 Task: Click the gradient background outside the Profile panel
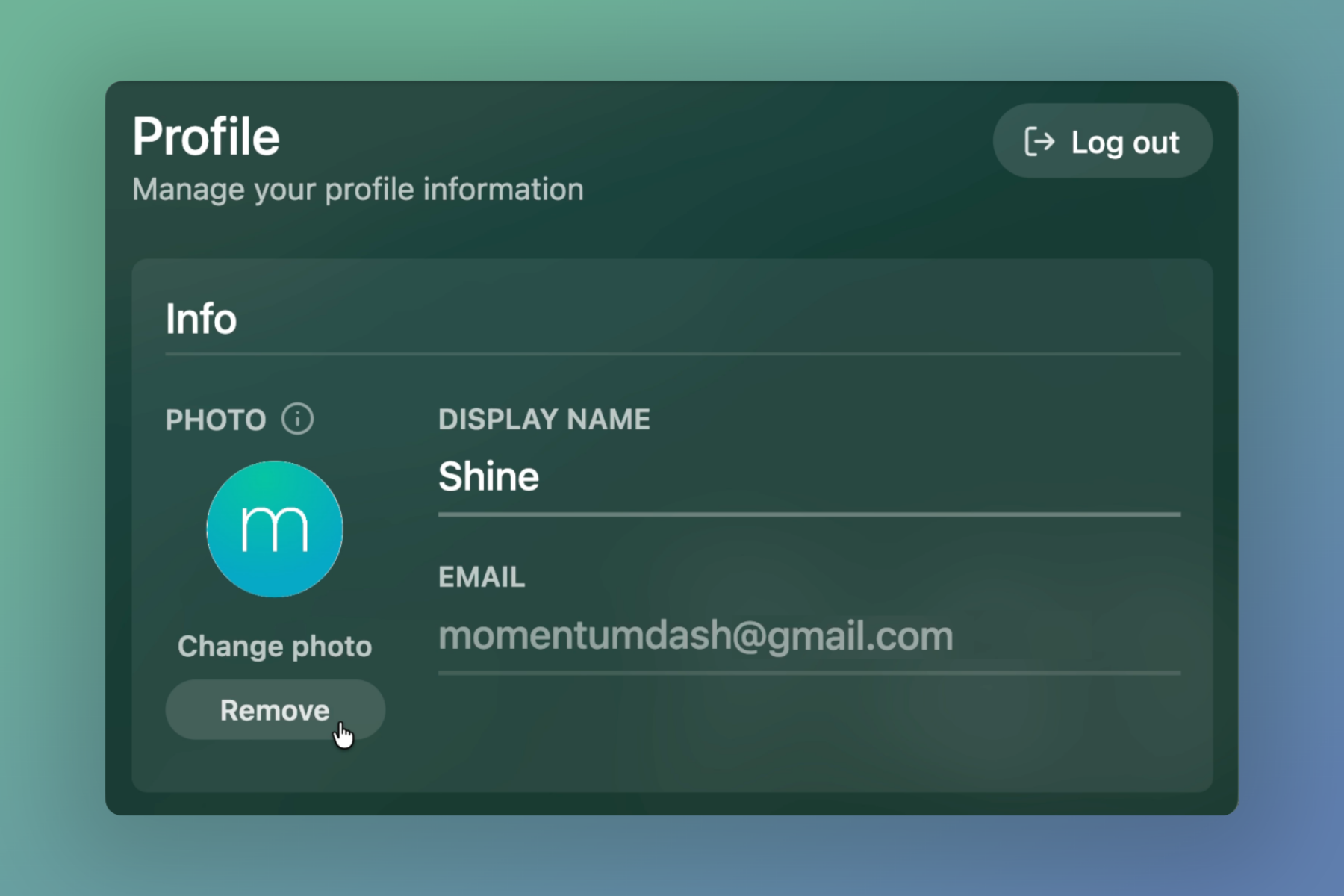click(672, 37)
